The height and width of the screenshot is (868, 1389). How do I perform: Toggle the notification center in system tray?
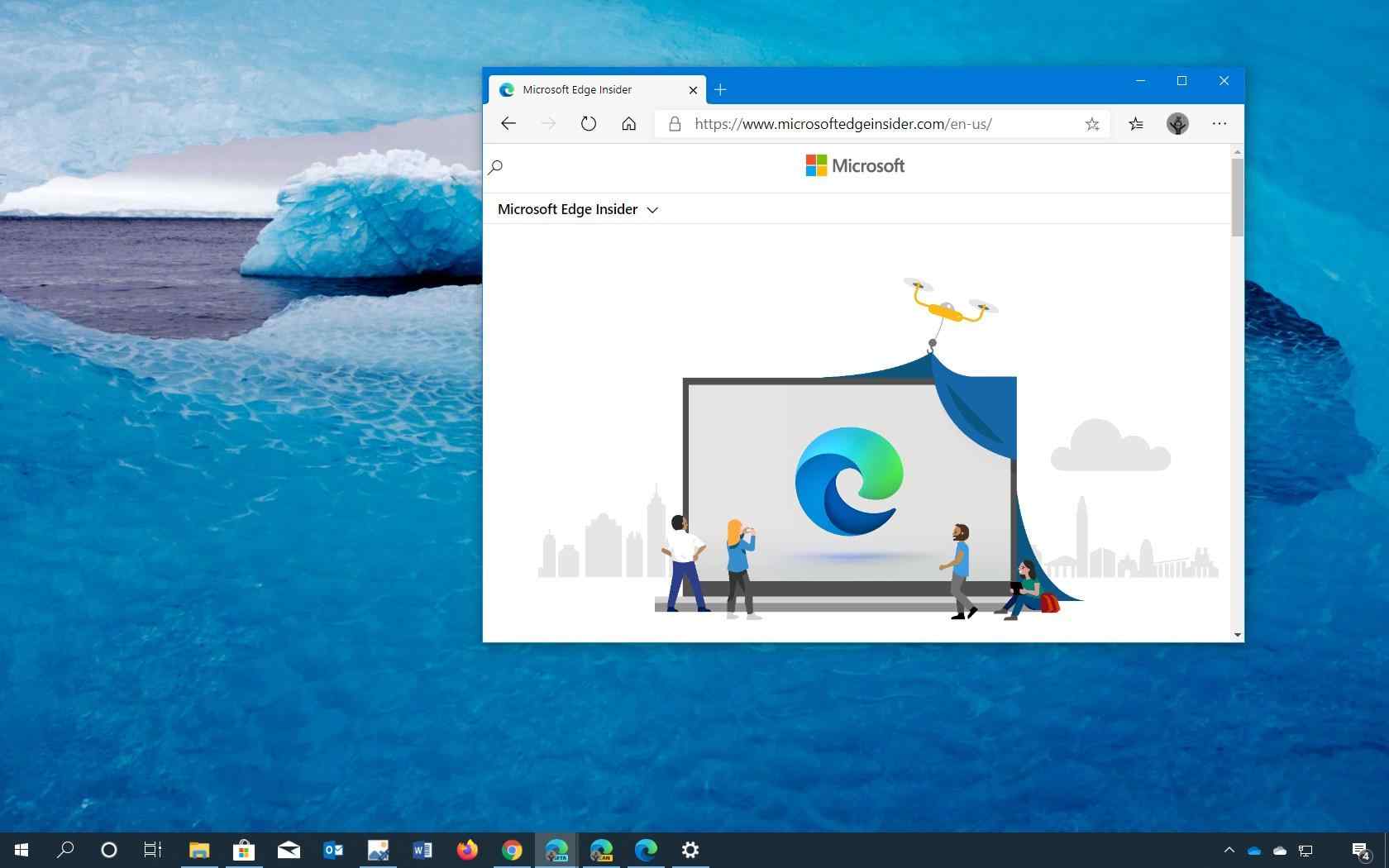coord(1360,850)
